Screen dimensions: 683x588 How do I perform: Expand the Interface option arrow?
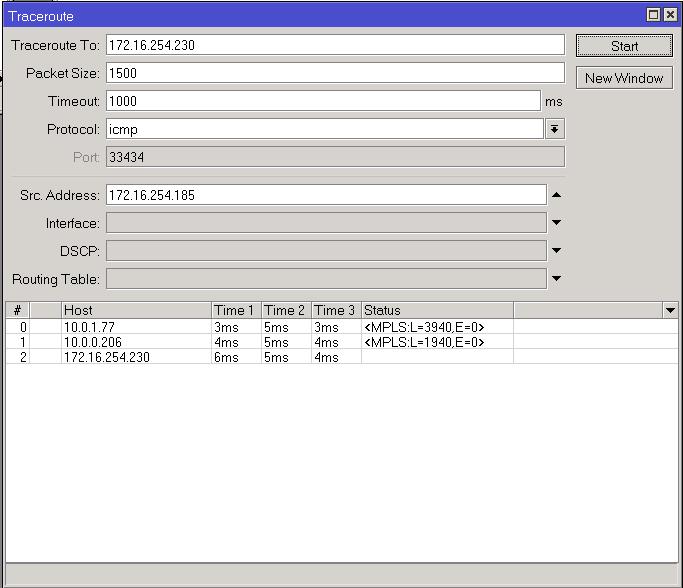556,223
